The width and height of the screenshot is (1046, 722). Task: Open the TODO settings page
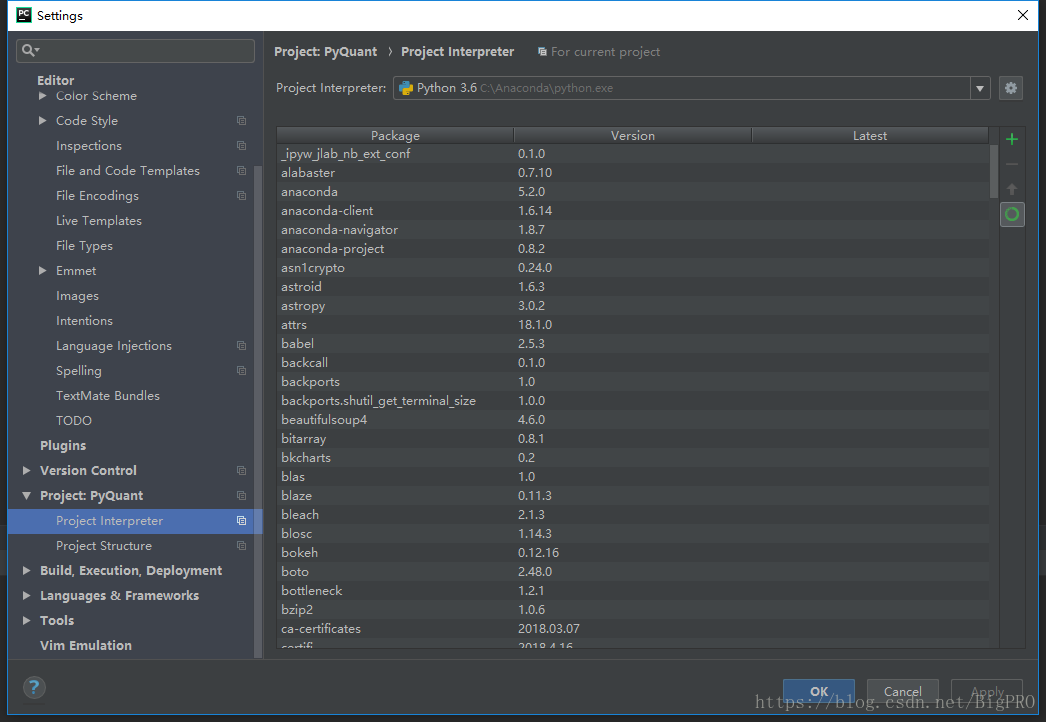pyautogui.click(x=74, y=420)
